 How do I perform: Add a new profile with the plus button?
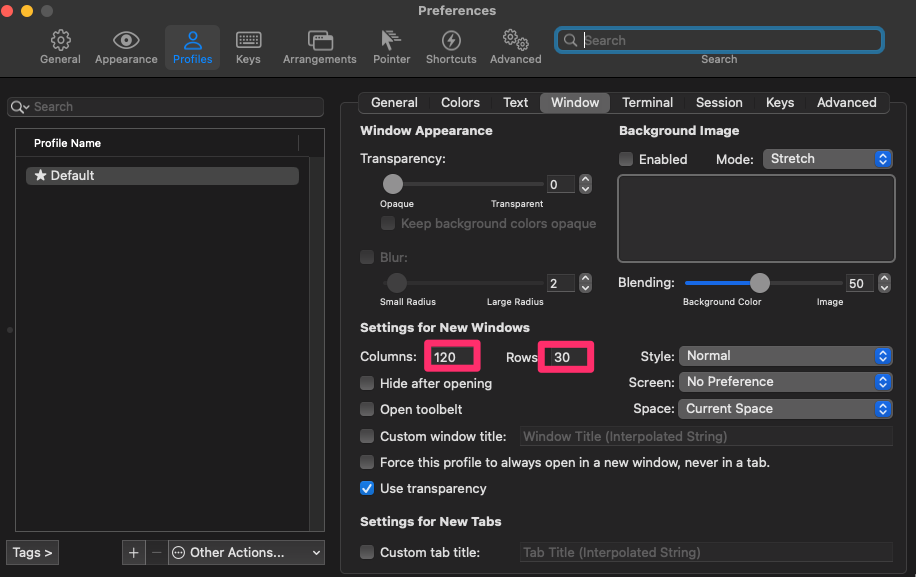point(133,552)
